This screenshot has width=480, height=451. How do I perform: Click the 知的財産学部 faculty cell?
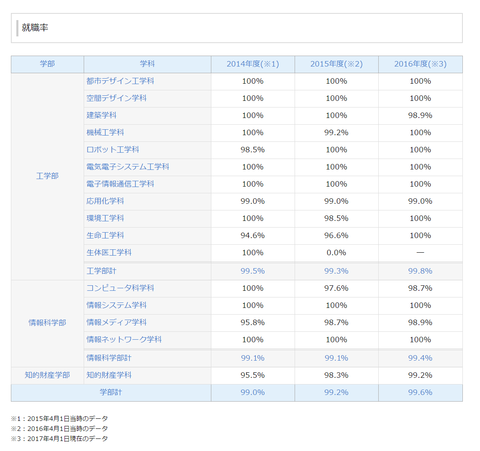pos(47,375)
